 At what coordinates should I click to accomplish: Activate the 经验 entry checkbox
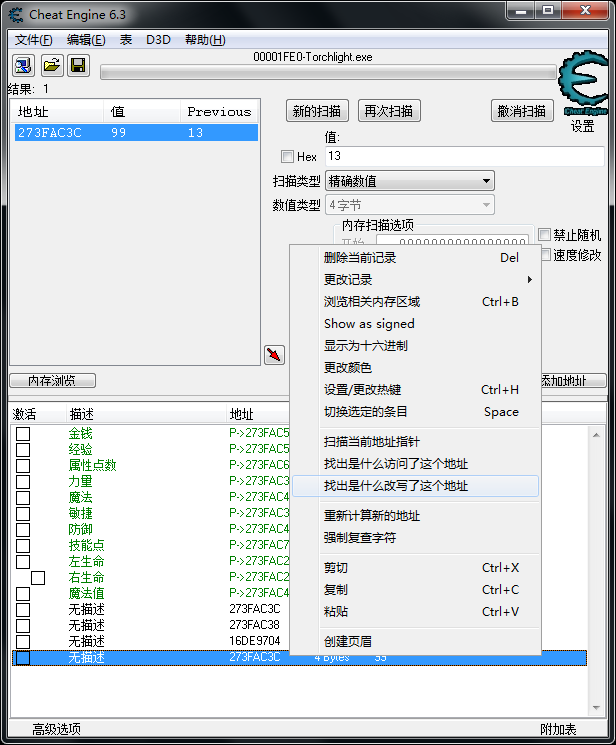tap(23, 449)
